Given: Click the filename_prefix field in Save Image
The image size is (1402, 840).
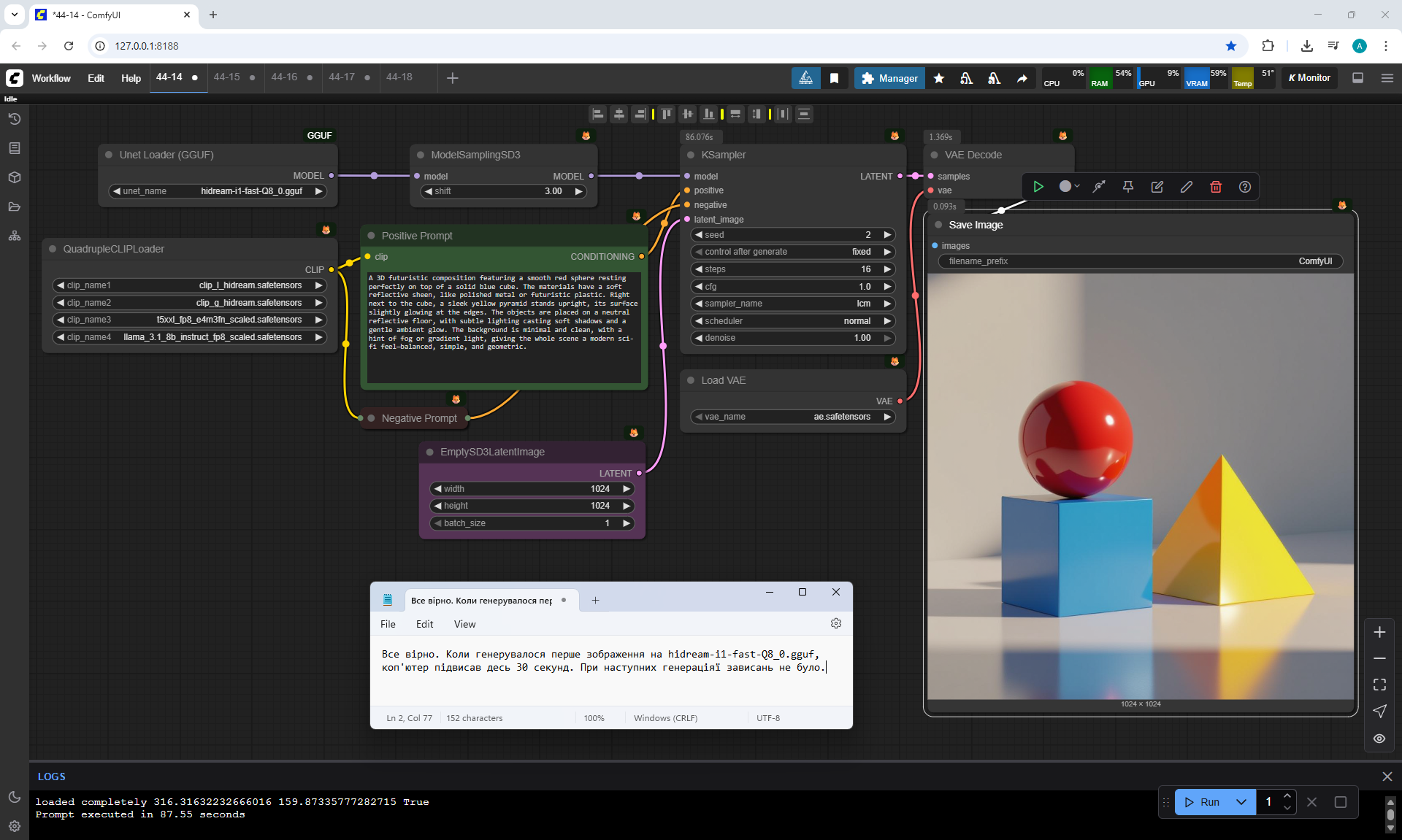Looking at the screenshot, I should click(x=1140, y=261).
